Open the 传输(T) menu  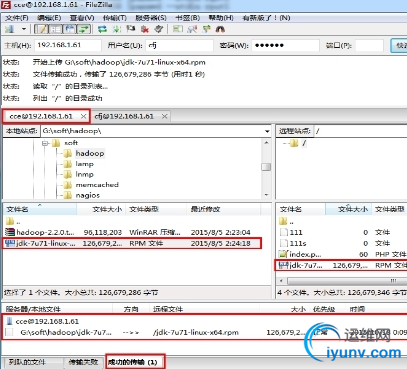click(115, 18)
